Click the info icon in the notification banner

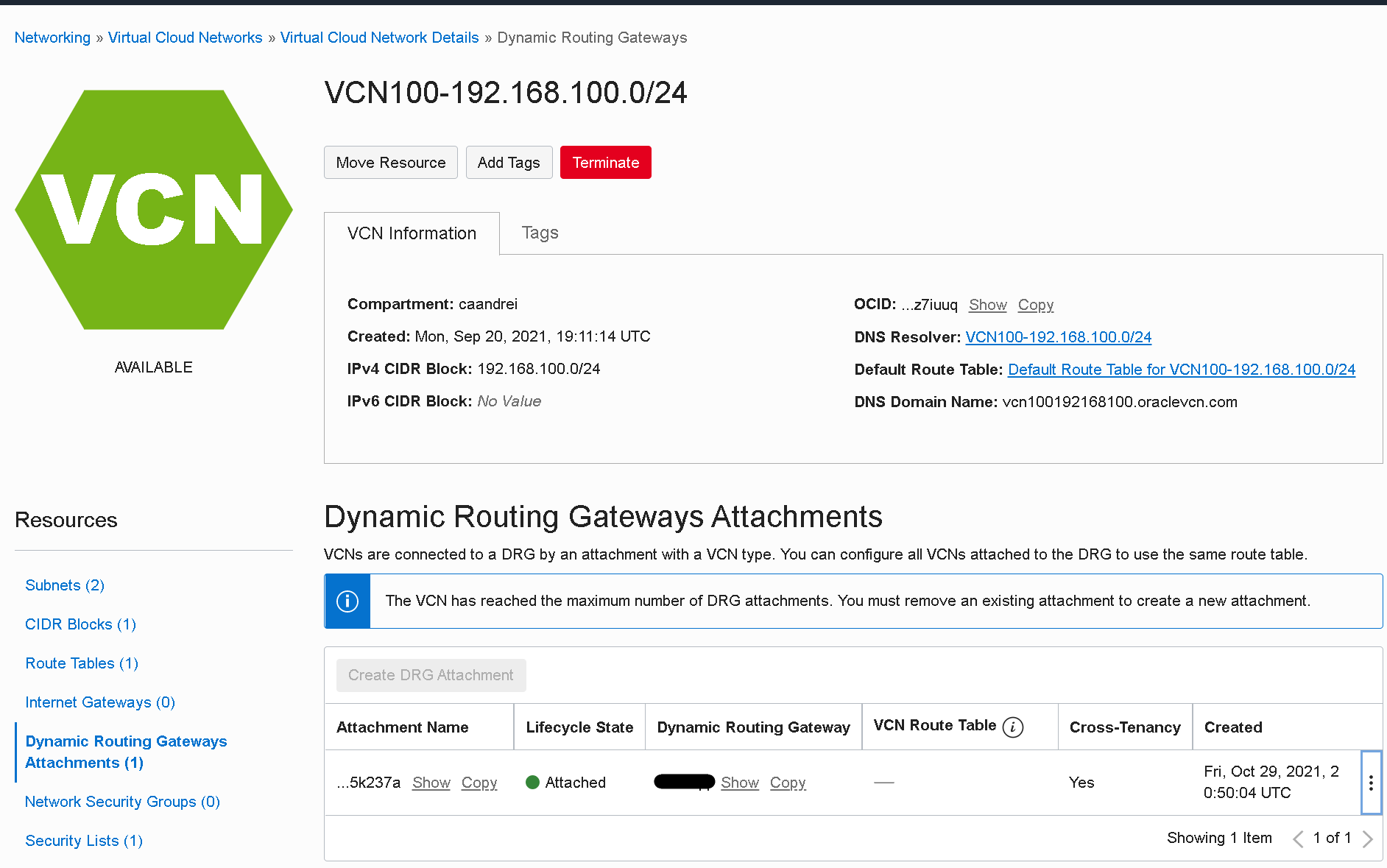click(347, 601)
